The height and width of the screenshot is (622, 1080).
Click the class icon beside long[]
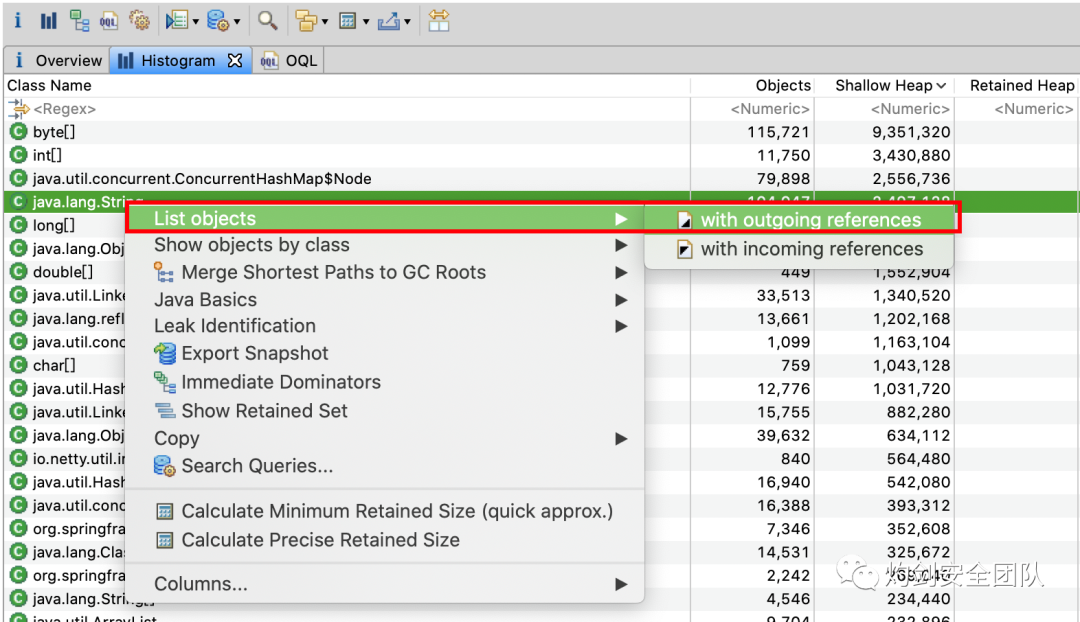(18, 225)
